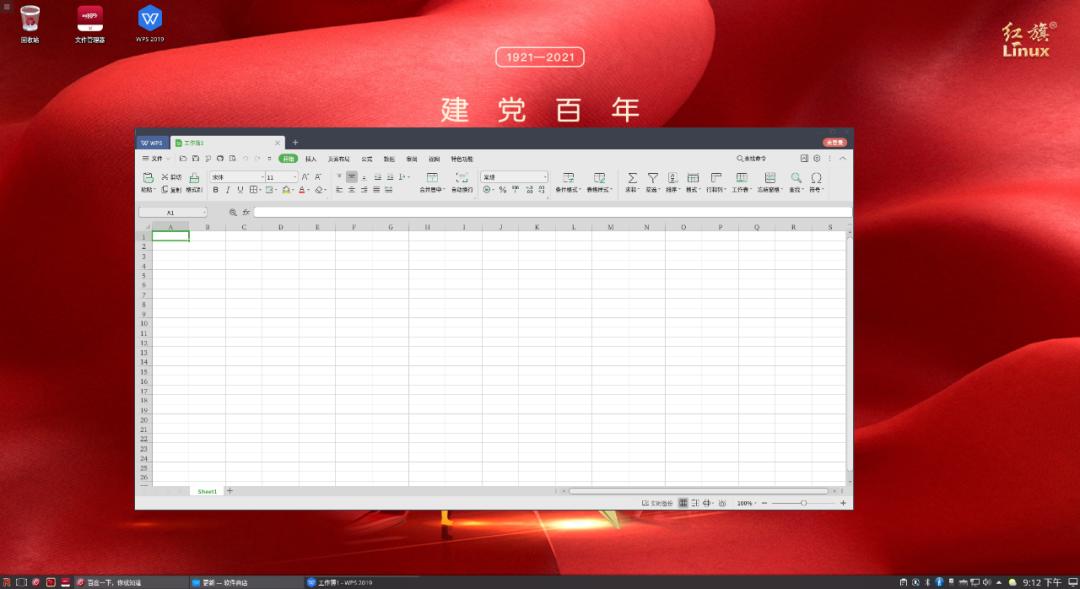Click the Copy icon
The image size is (1080, 589).
pyautogui.click(x=165, y=189)
